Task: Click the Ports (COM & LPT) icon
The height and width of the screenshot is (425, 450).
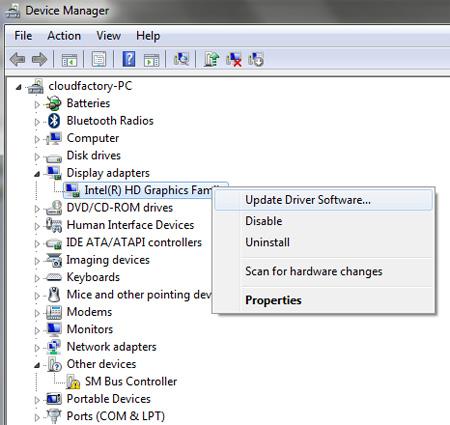Action: pos(54,416)
